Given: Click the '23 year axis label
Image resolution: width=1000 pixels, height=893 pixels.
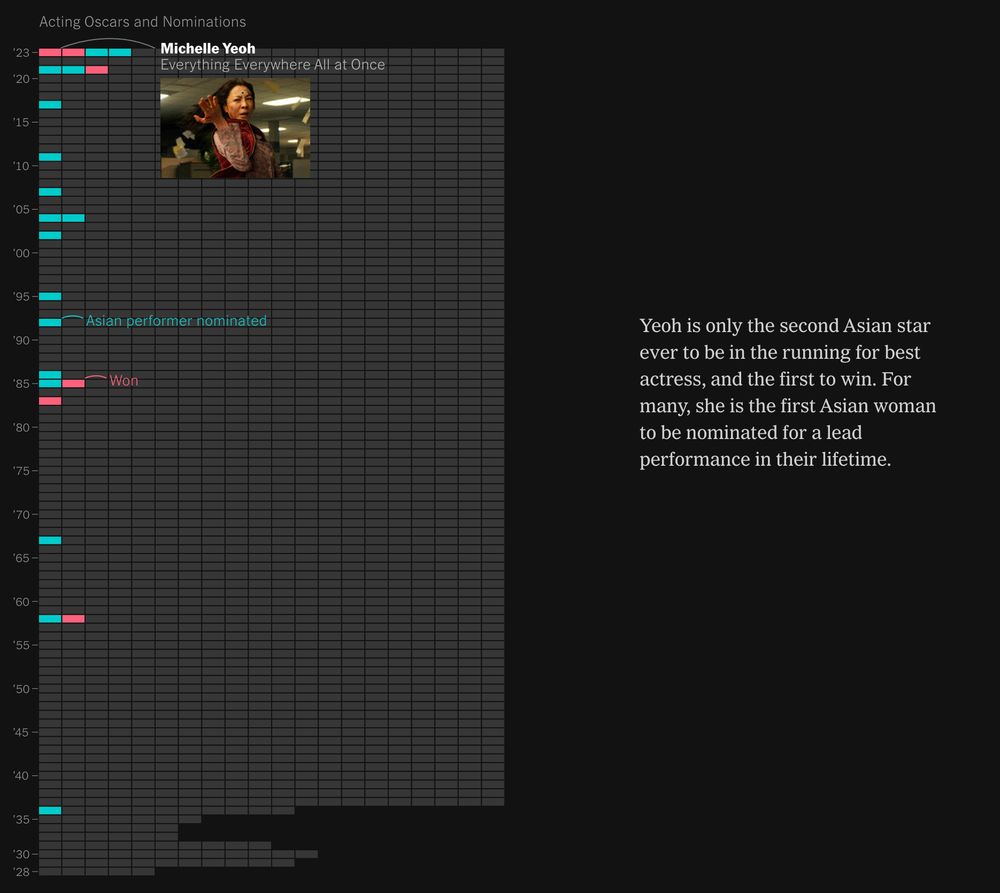Looking at the screenshot, I should pos(21,53).
